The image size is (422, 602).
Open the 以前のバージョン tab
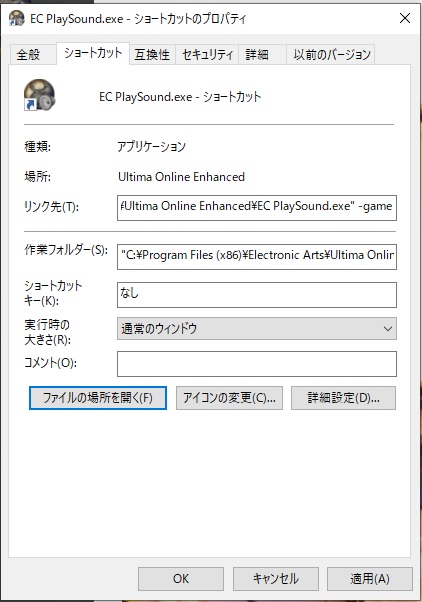(332, 55)
